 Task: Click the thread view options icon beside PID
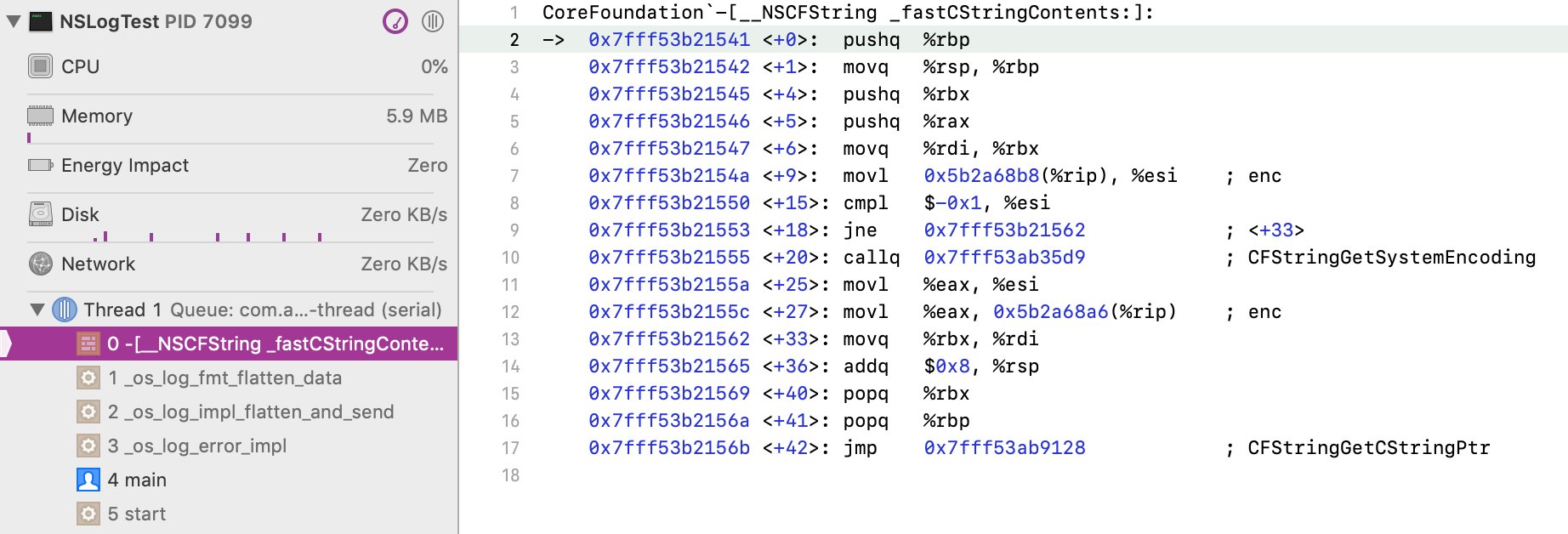[433, 21]
